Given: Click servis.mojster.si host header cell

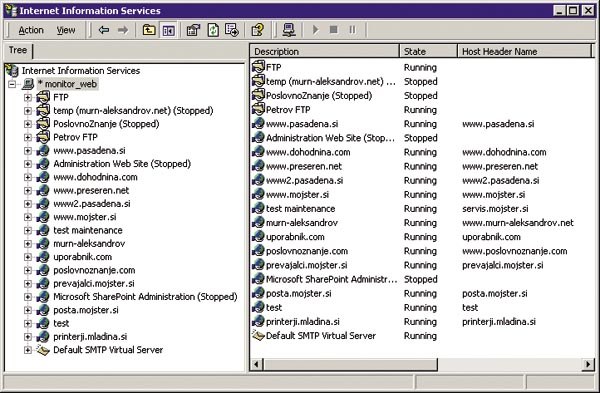Looking at the screenshot, I should click(495, 209).
